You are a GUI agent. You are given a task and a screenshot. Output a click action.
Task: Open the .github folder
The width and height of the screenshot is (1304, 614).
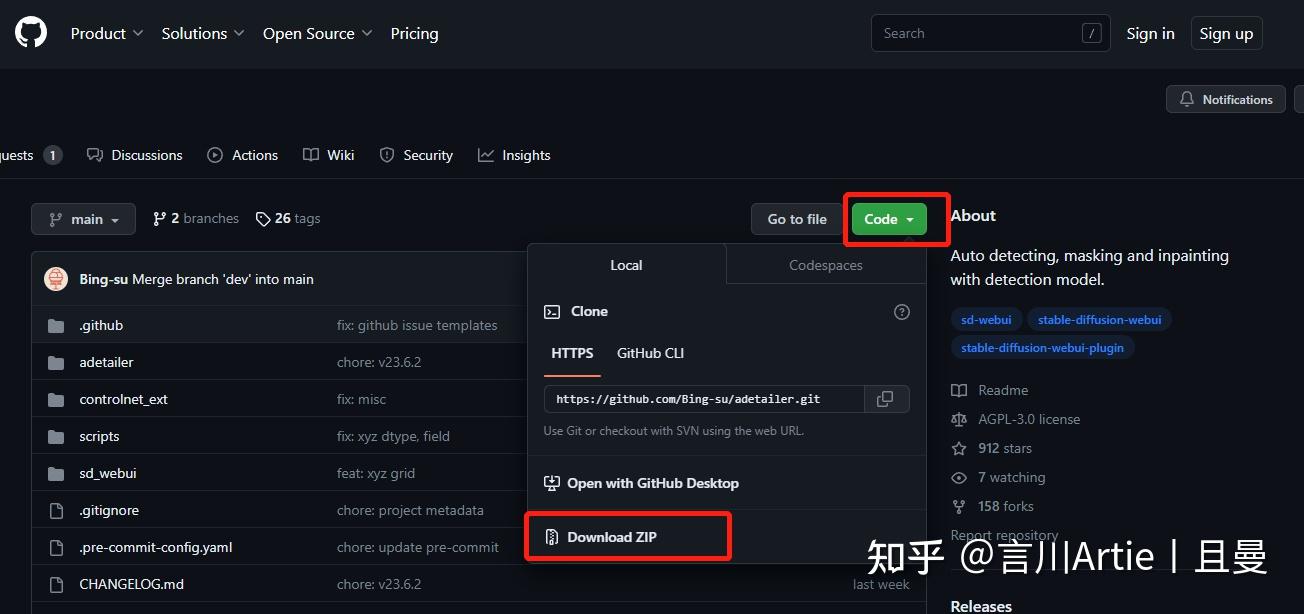pyautogui.click(x=101, y=325)
